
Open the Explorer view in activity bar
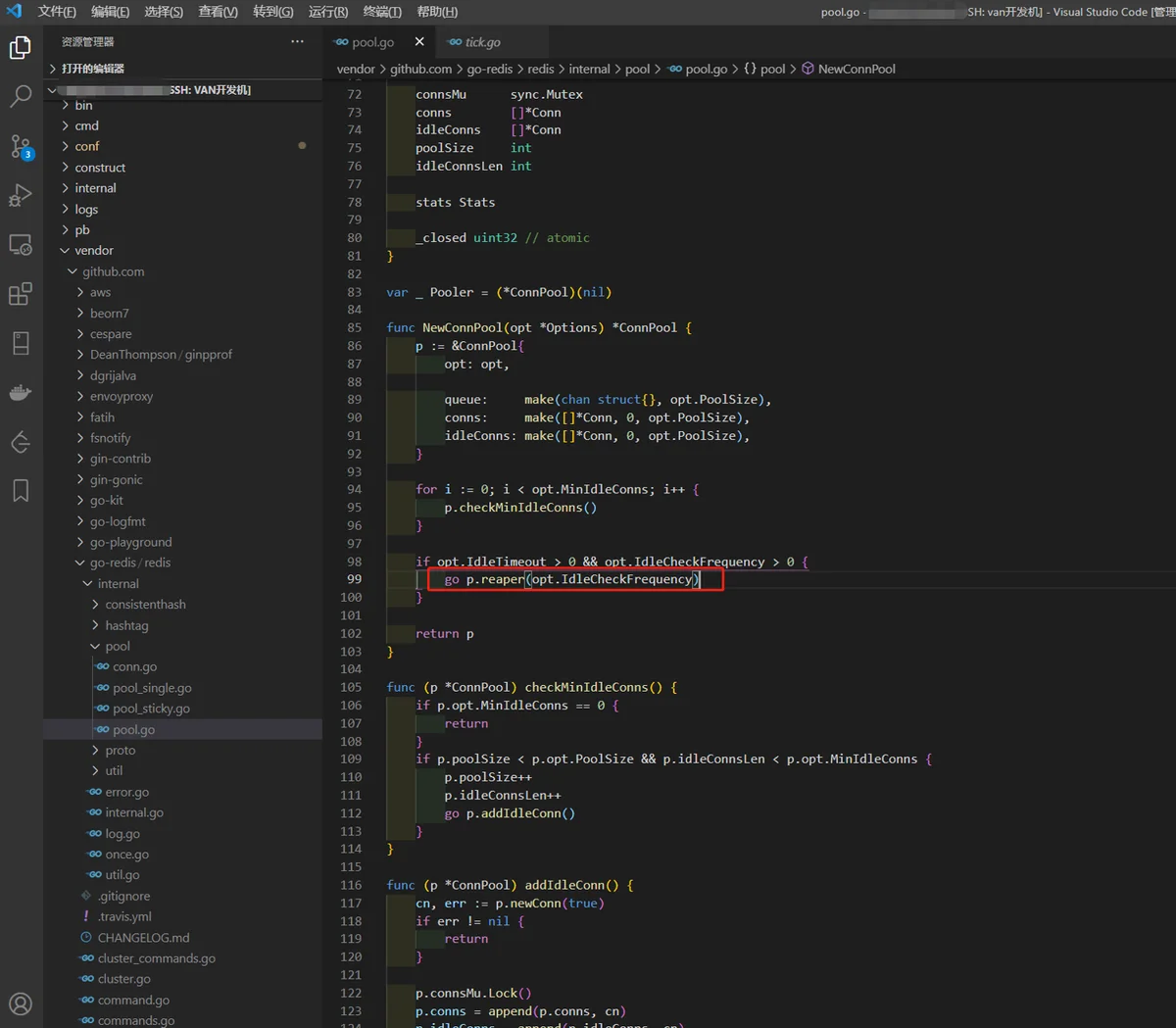point(21,47)
